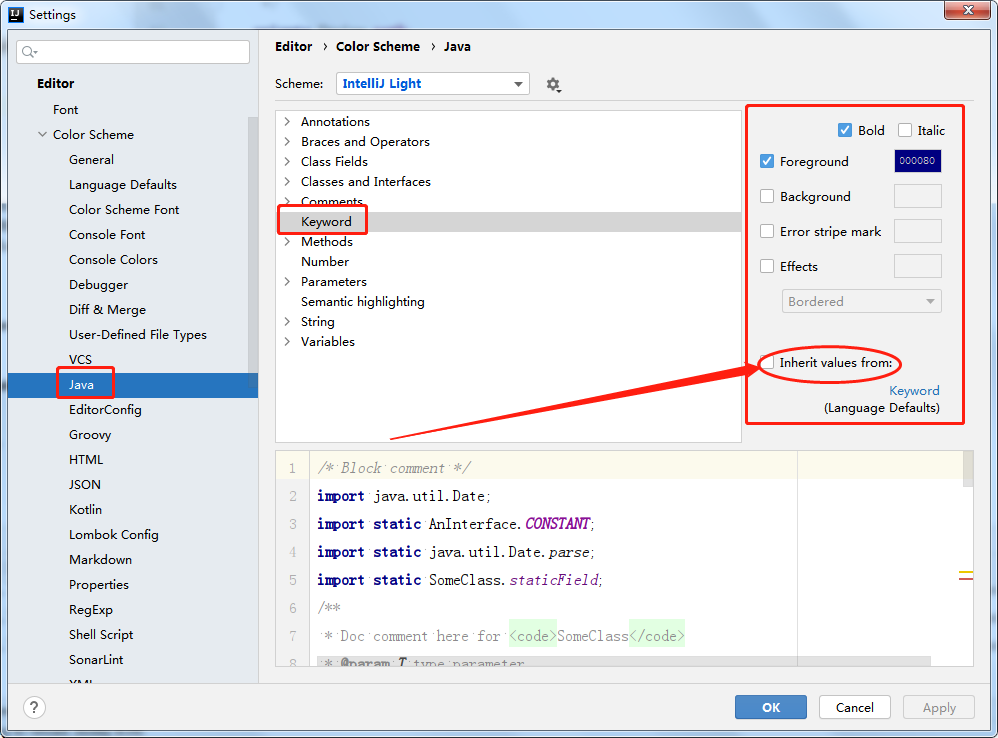Viewport: 998px width, 738px height.
Task: Select JSON in the sidebar
Action: point(85,484)
